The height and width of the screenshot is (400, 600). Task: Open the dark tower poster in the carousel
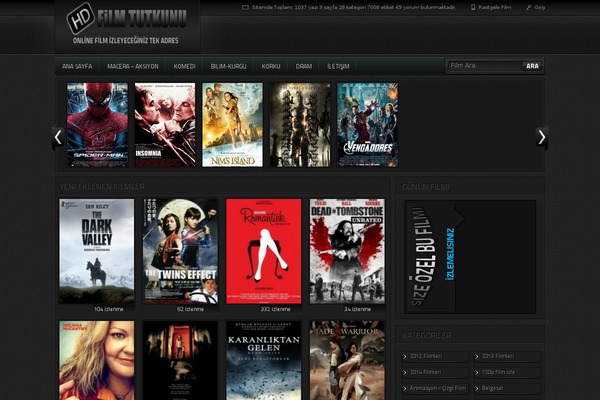pyautogui.click(x=300, y=125)
